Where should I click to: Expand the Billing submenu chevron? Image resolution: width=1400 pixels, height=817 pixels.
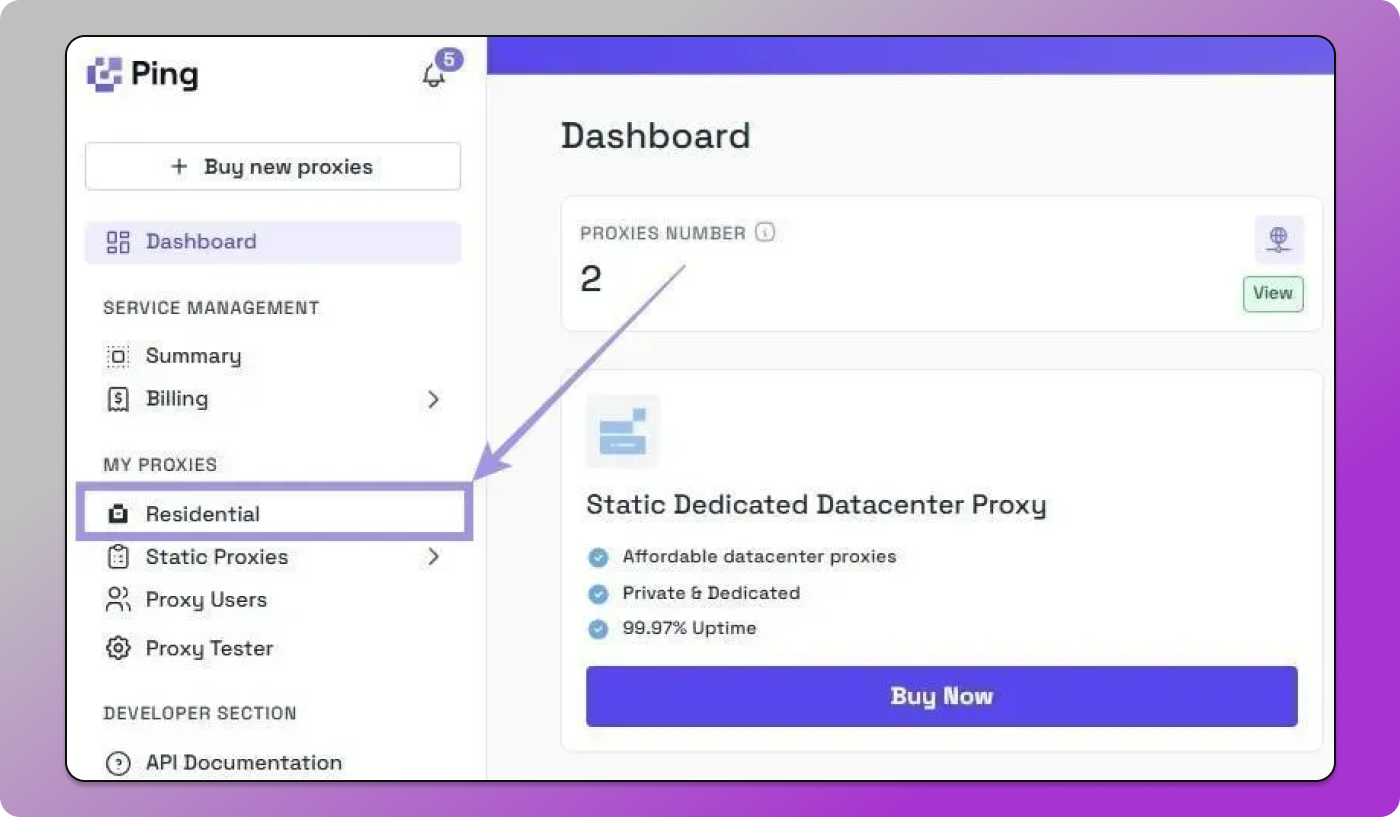point(433,399)
